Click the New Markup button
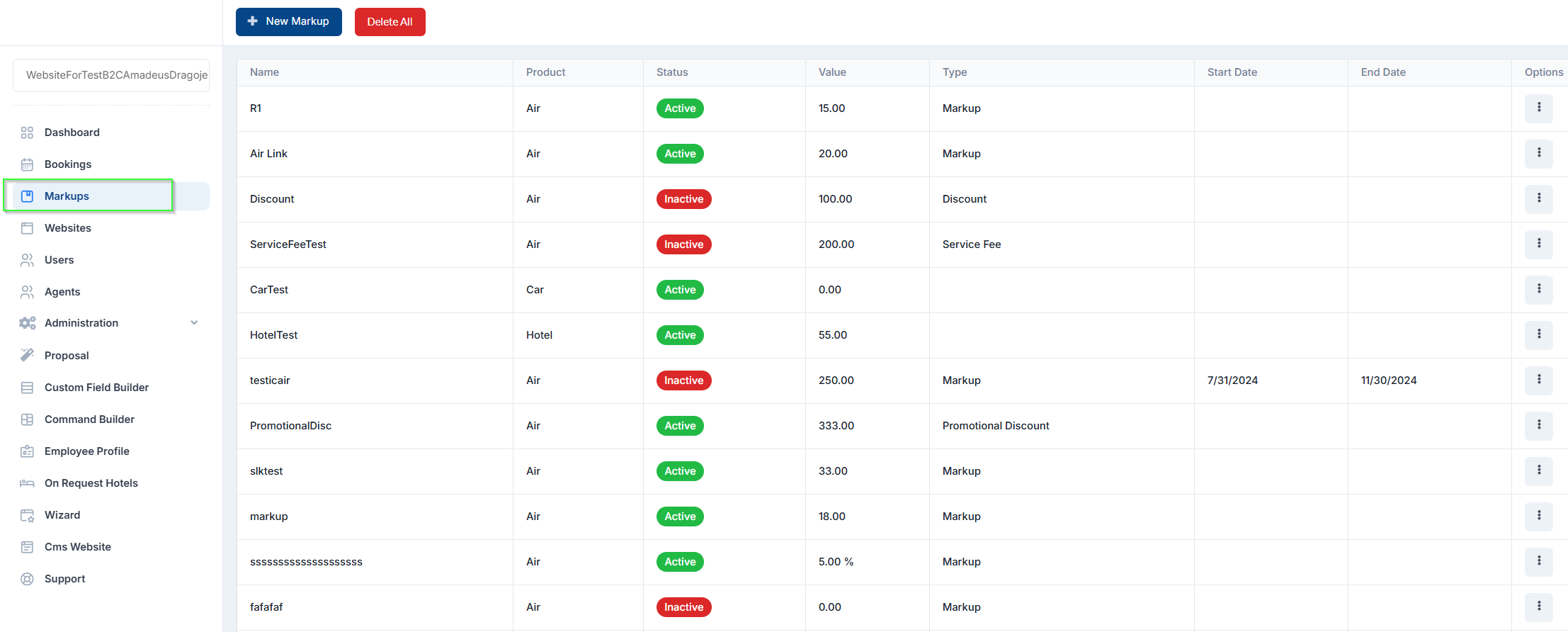Viewport: 1568px width, 632px height. pos(289,22)
